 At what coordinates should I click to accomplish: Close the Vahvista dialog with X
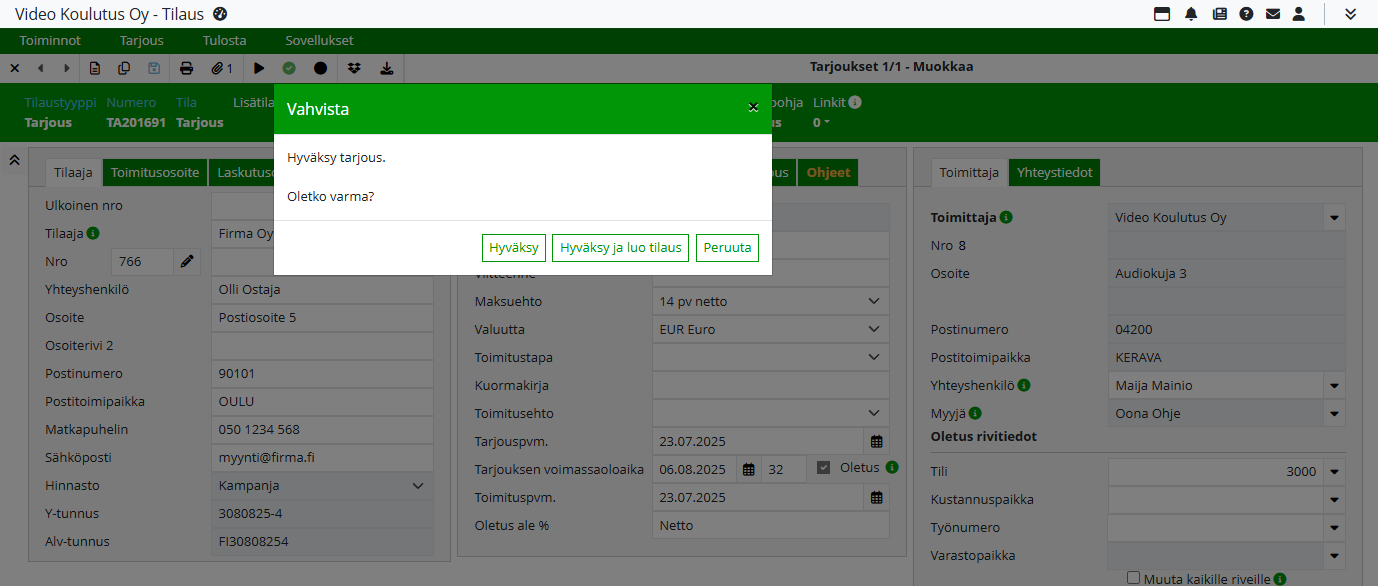pos(754,107)
